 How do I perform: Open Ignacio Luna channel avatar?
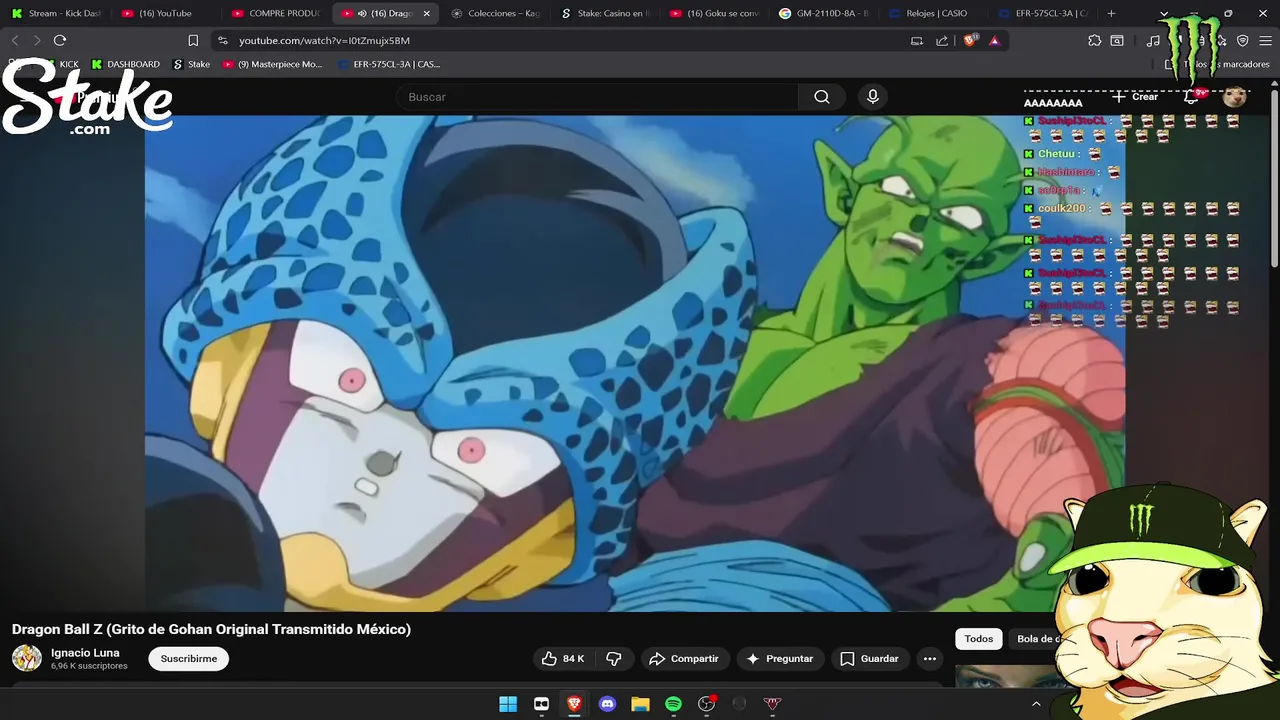pos(27,658)
